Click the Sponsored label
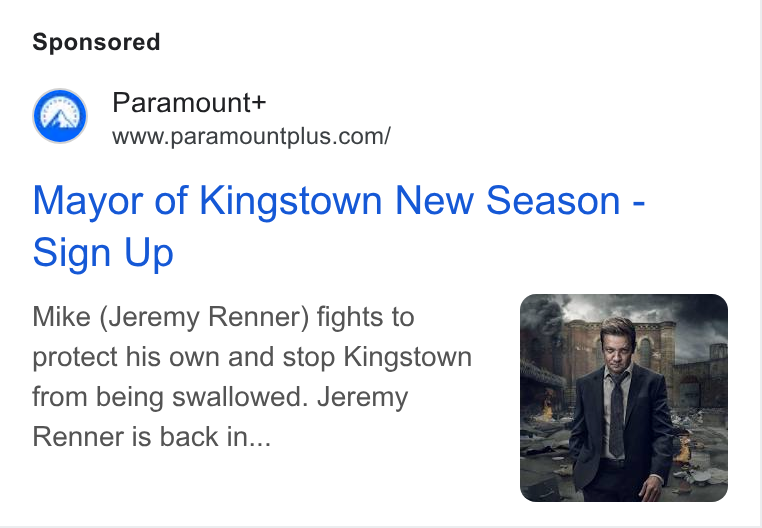The width and height of the screenshot is (762, 528). click(x=96, y=42)
